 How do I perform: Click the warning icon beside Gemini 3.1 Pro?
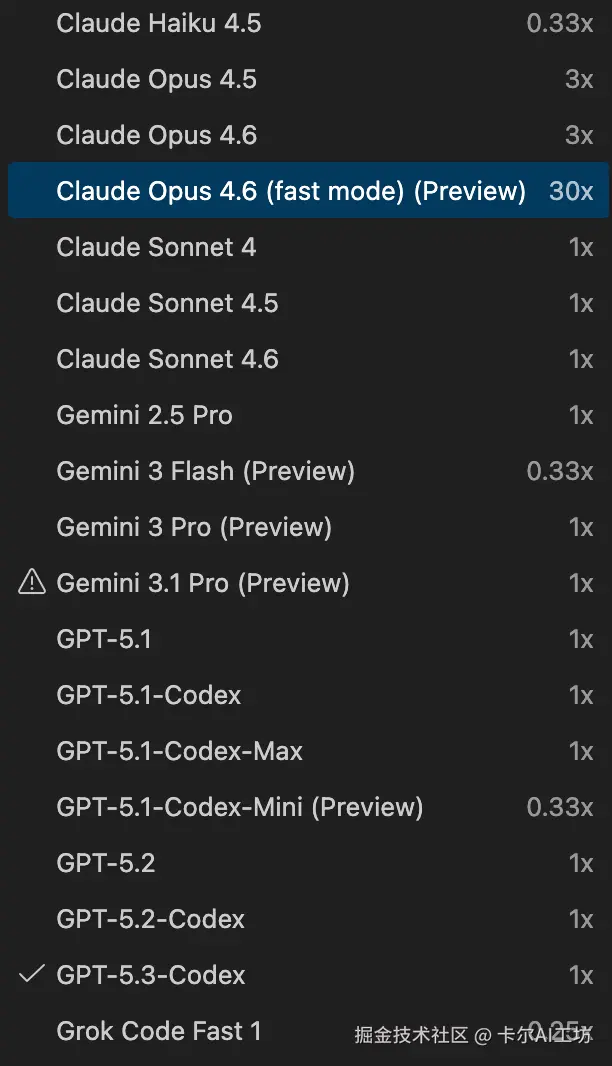[32, 582]
